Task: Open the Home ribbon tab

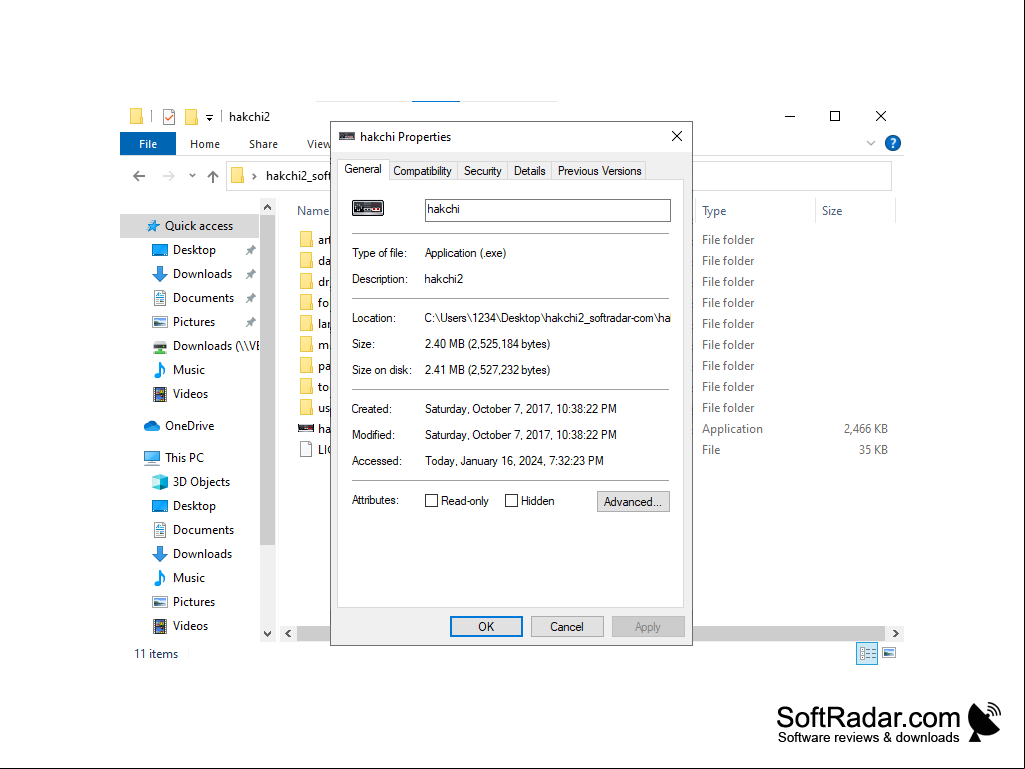Action: point(205,144)
